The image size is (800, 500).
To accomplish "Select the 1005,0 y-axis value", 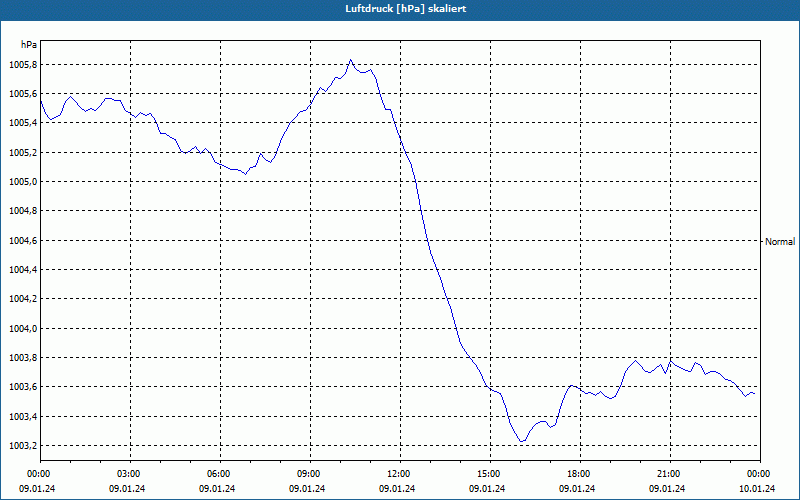I will (23, 182).
